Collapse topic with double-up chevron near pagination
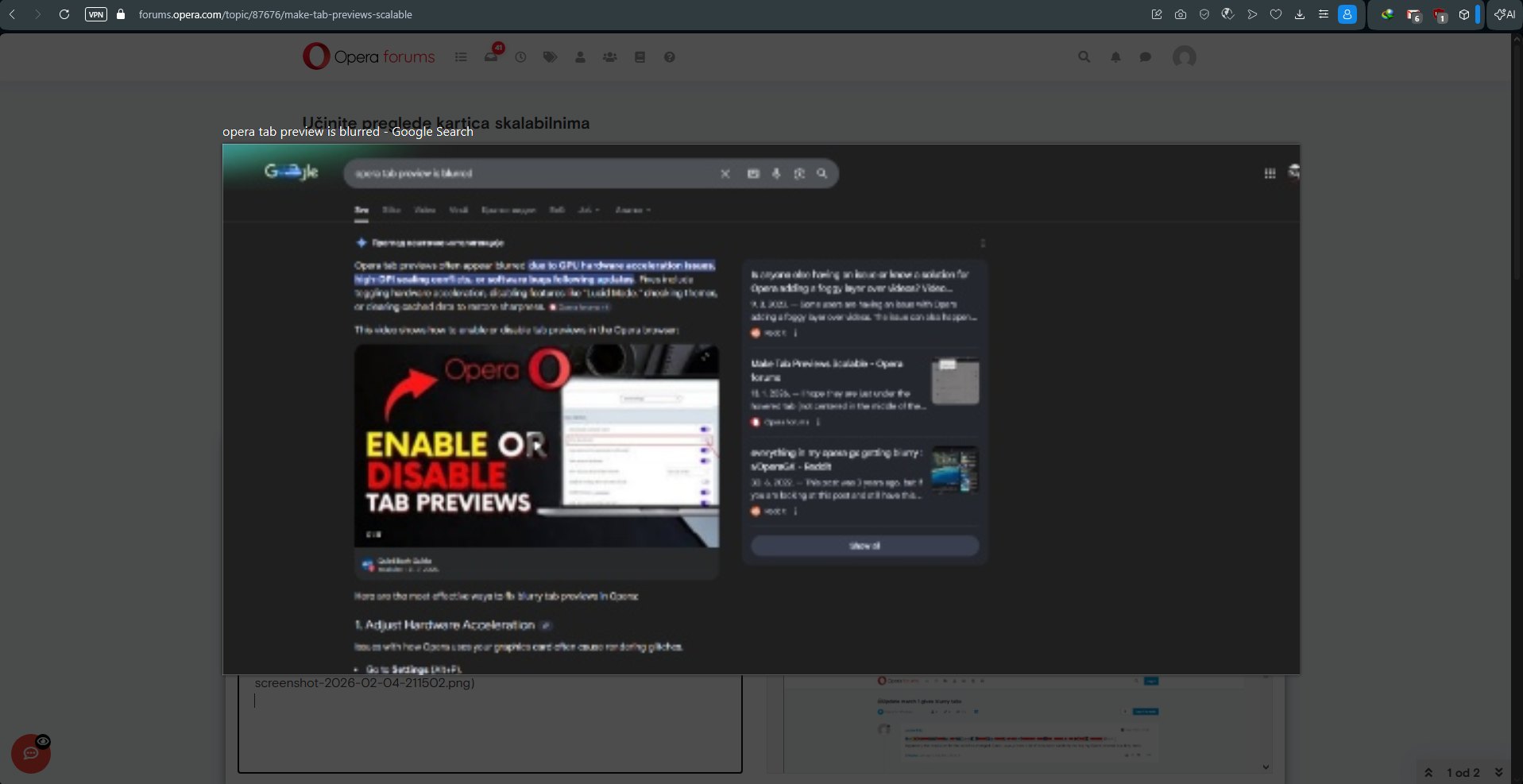Image resolution: width=1523 pixels, height=784 pixels. 1428,771
